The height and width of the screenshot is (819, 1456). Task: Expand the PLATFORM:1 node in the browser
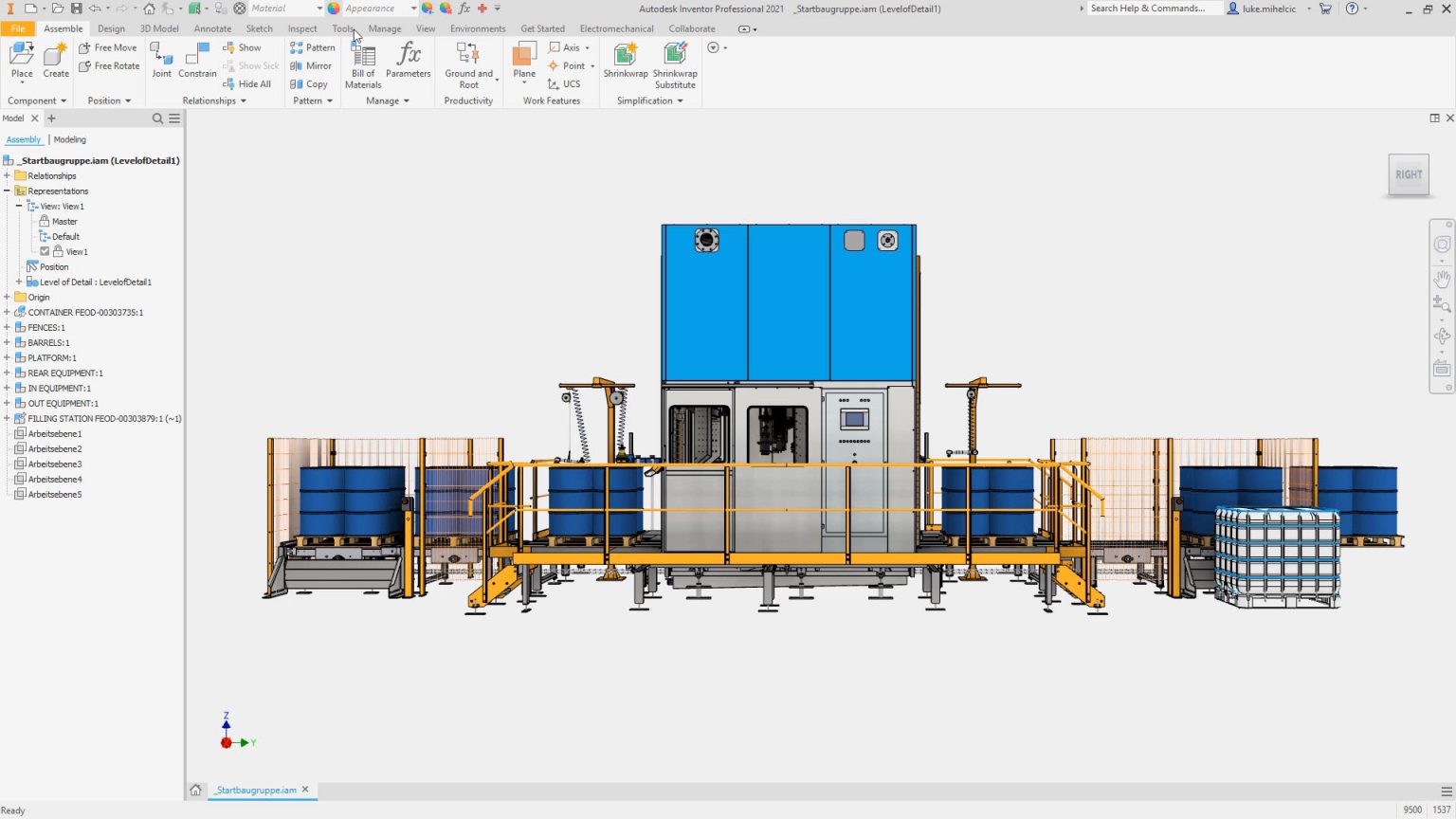click(8, 357)
